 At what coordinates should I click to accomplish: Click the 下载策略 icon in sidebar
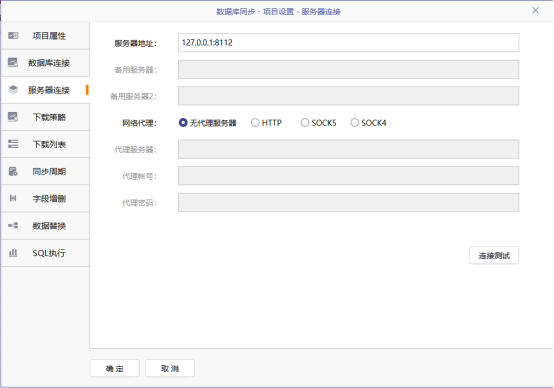point(13,117)
